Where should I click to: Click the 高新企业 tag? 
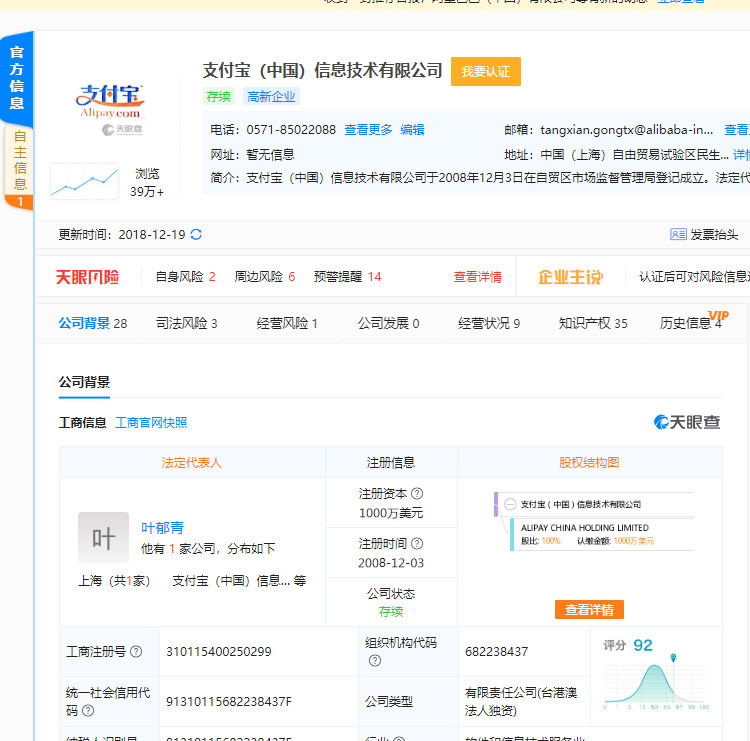point(271,96)
